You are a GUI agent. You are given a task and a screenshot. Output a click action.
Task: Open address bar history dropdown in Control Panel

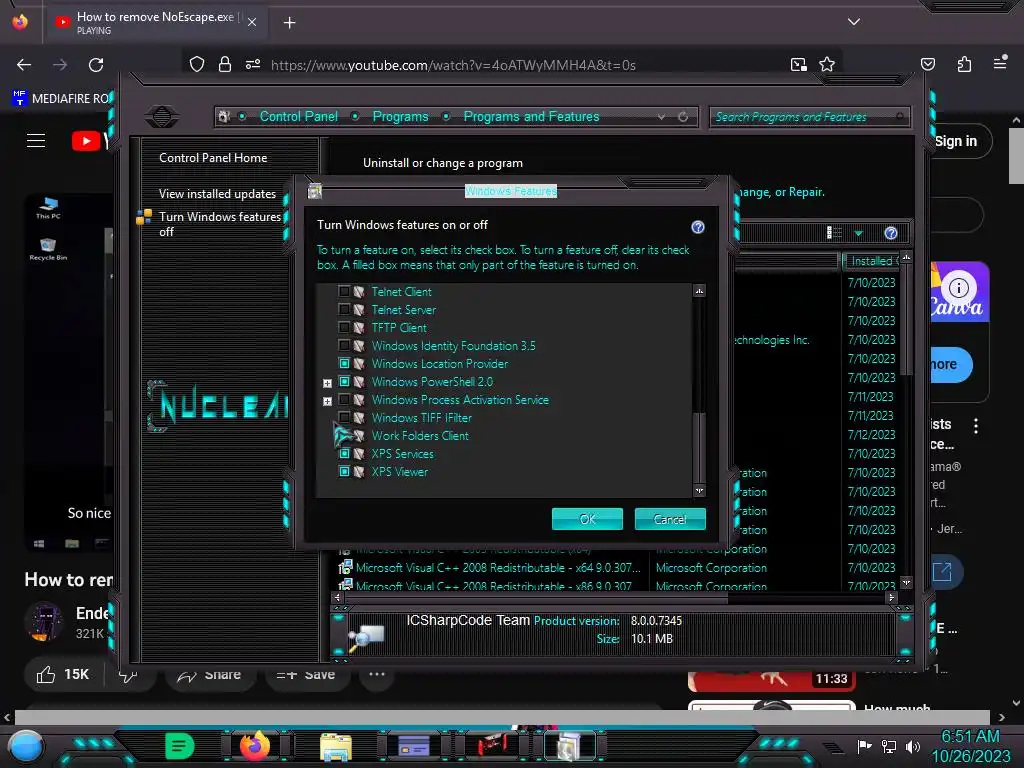pos(662,117)
